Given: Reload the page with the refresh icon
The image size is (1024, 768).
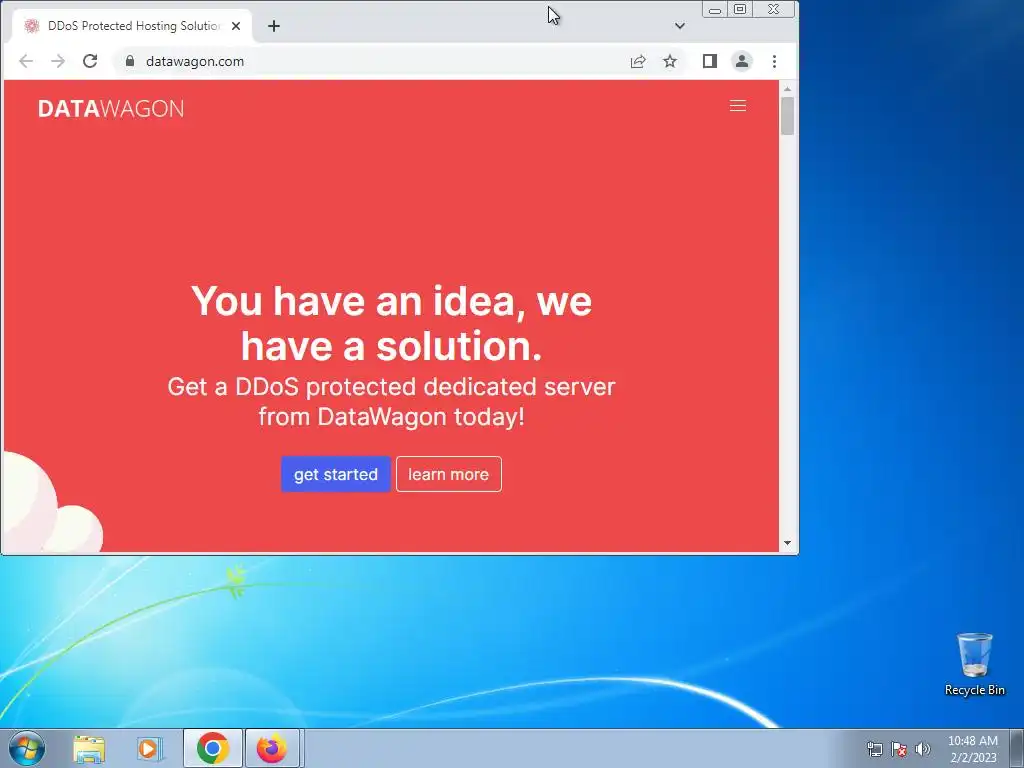Looking at the screenshot, I should [x=90, y=61].
